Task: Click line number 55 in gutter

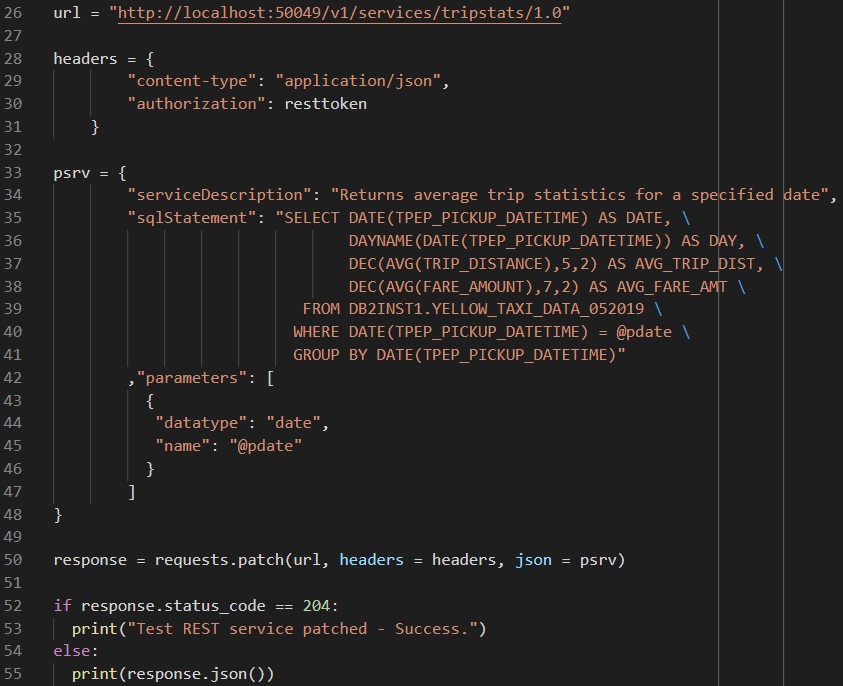Action: click(x=13, y=674)
